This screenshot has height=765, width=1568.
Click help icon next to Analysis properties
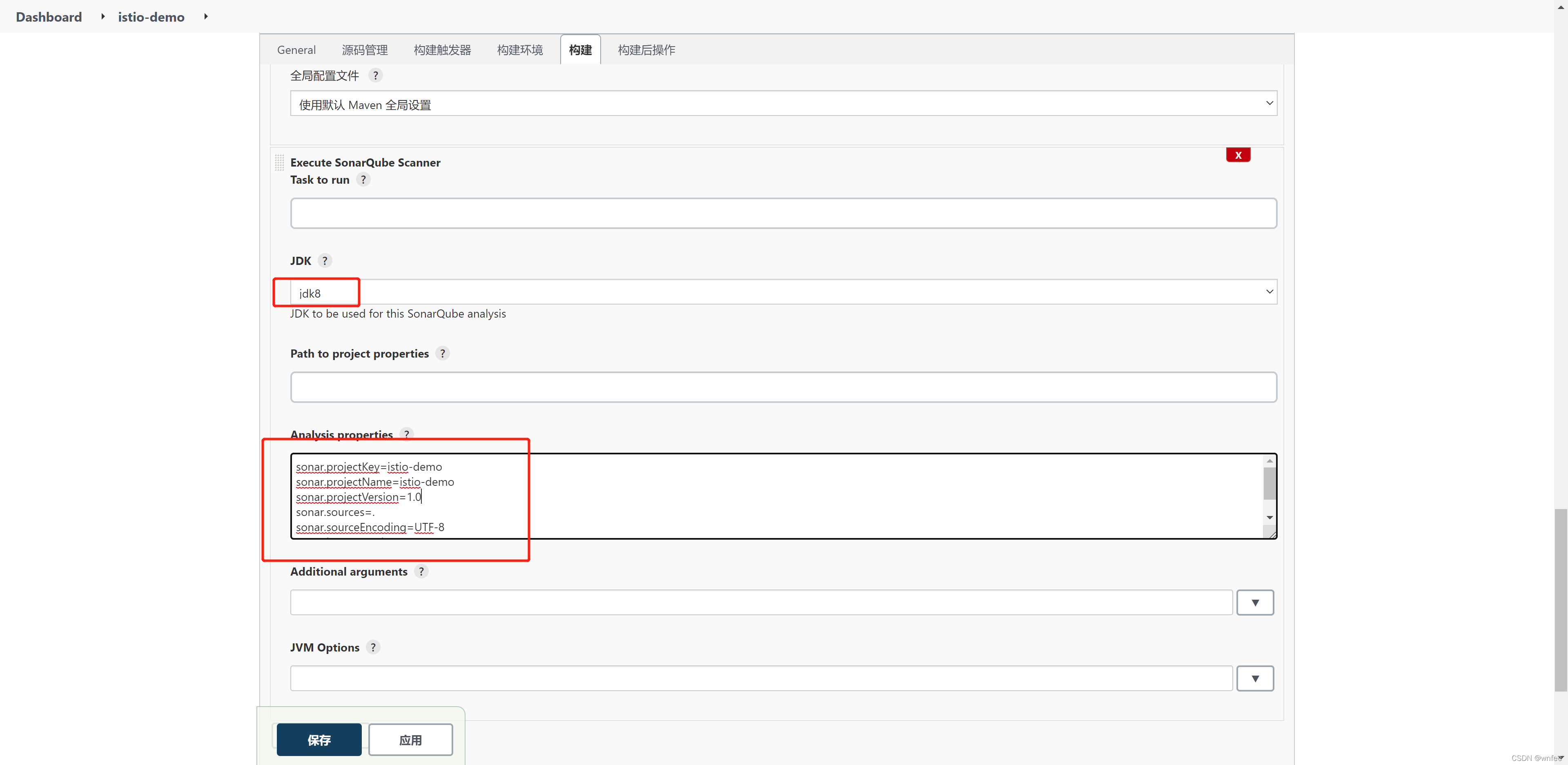[407, 434]
